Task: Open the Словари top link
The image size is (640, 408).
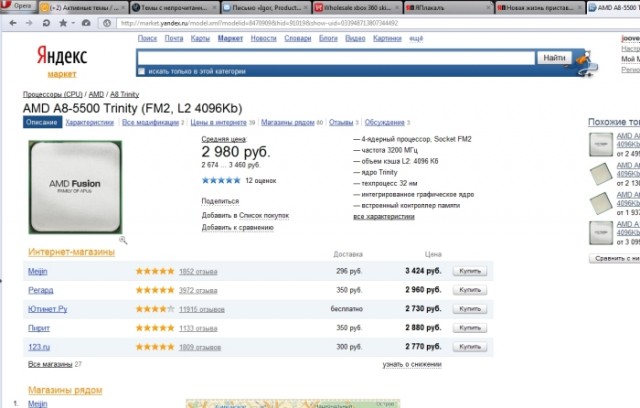Action: point(298,38)
